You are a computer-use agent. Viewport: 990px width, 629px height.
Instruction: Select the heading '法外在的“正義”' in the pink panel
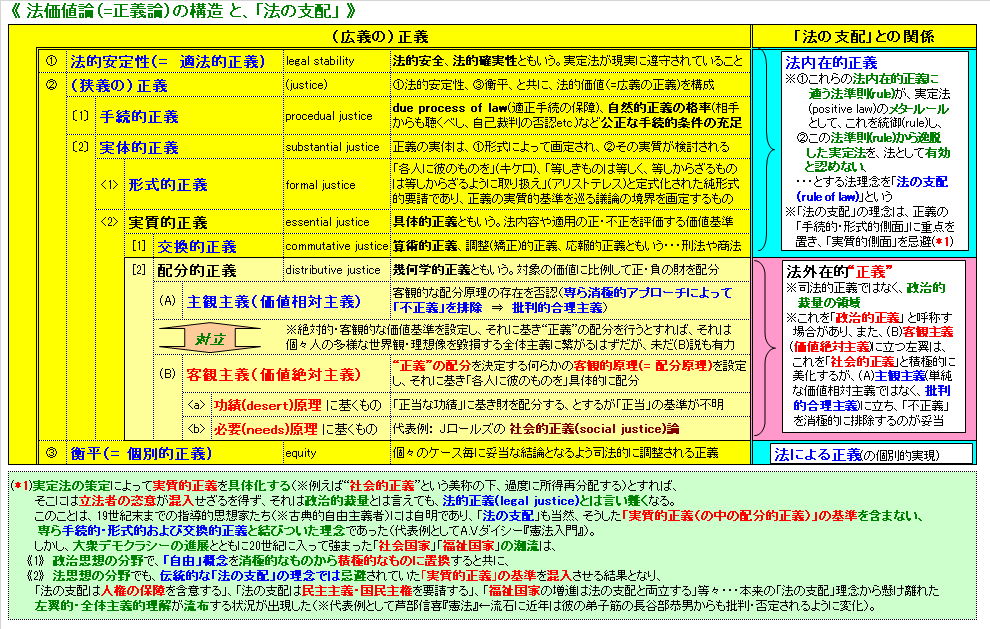(x=838, y=272)
